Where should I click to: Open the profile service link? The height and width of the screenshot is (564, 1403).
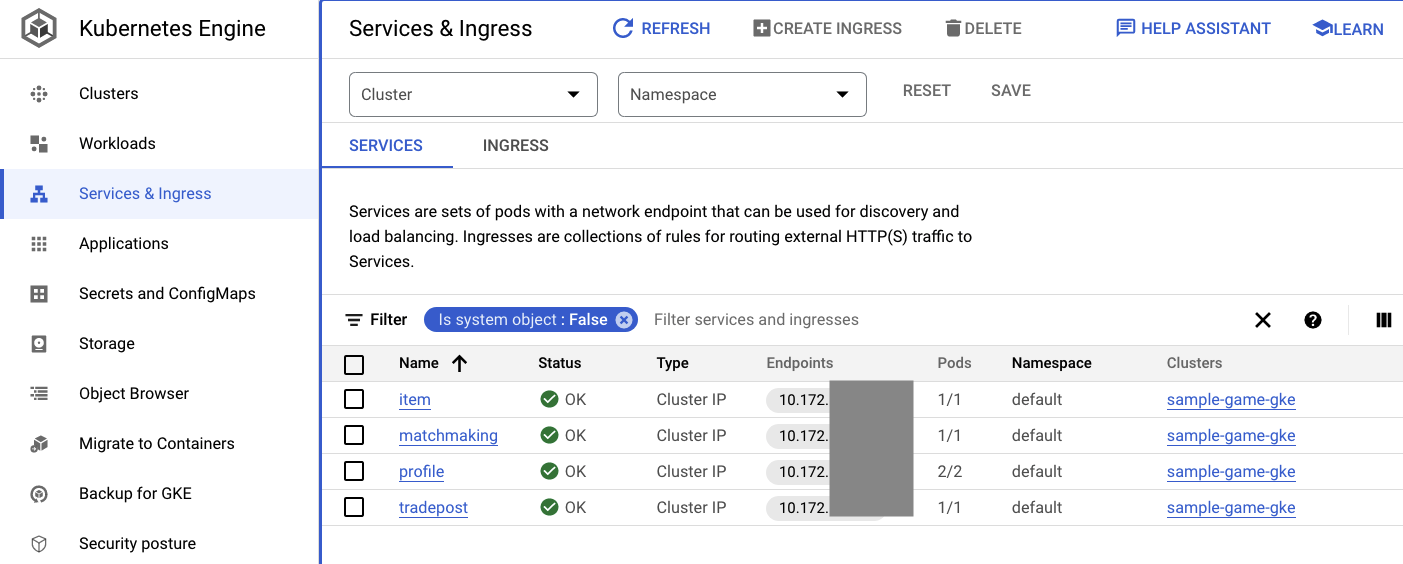421,472
